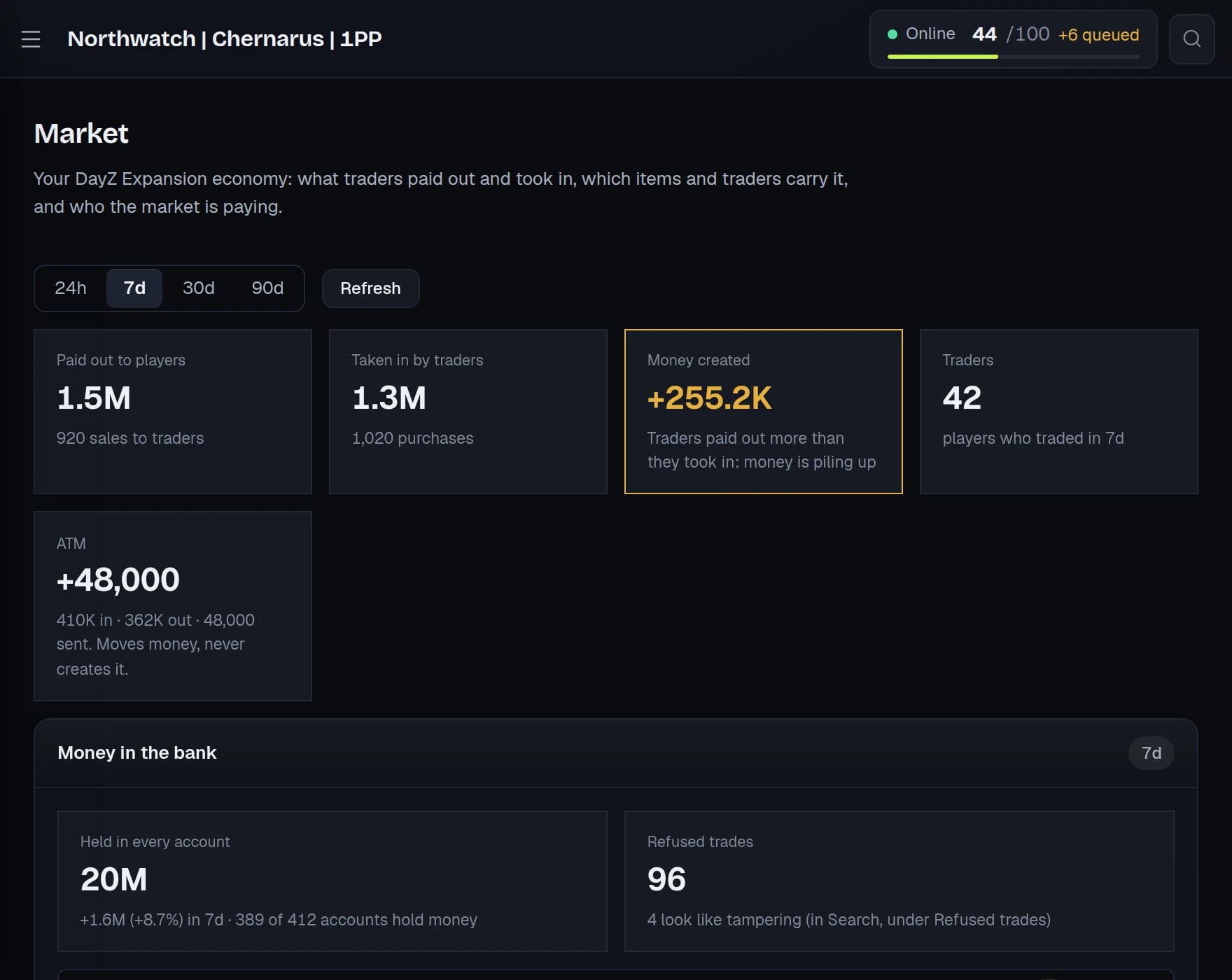Switch time range to 90d
This screenshot has width=1232, height=980.
pos(267,288)
